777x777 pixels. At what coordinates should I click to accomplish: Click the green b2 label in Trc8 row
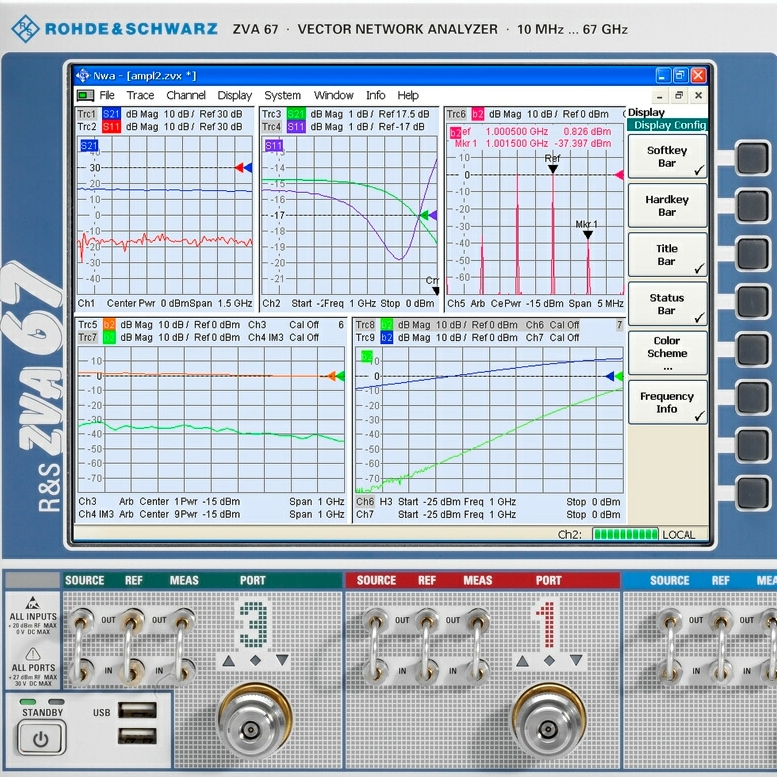coord(387,325)
